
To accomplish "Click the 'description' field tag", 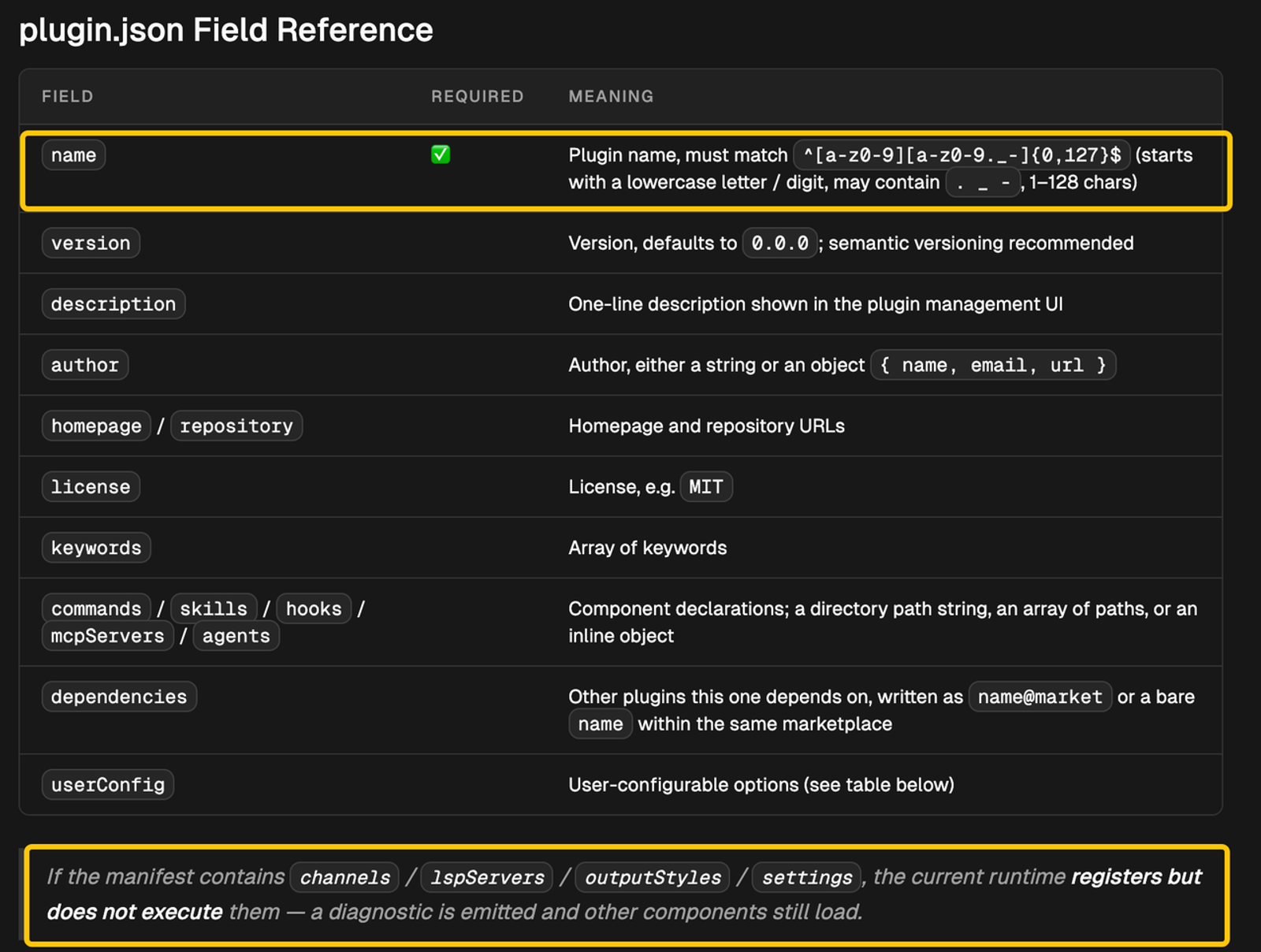I will click(113, 304).
